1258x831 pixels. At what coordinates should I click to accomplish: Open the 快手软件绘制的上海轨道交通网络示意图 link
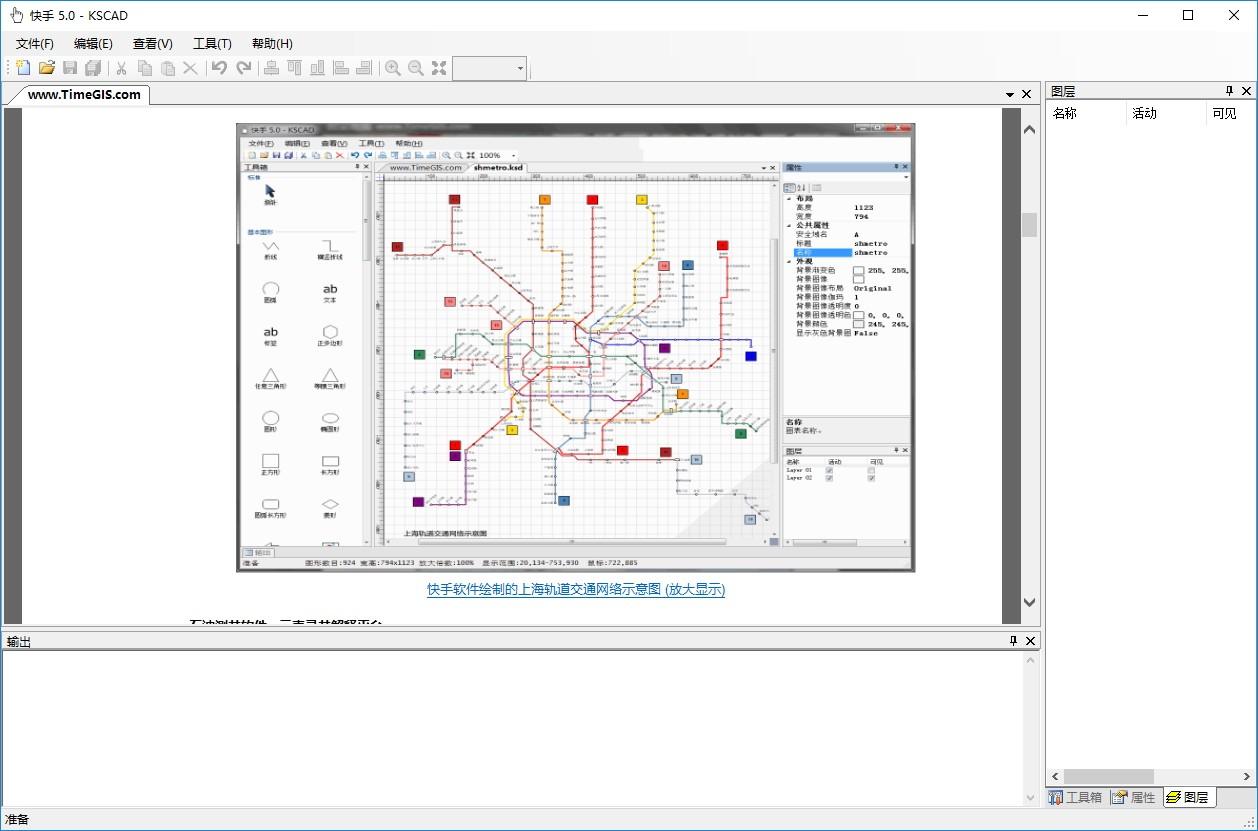click(576, 589)
